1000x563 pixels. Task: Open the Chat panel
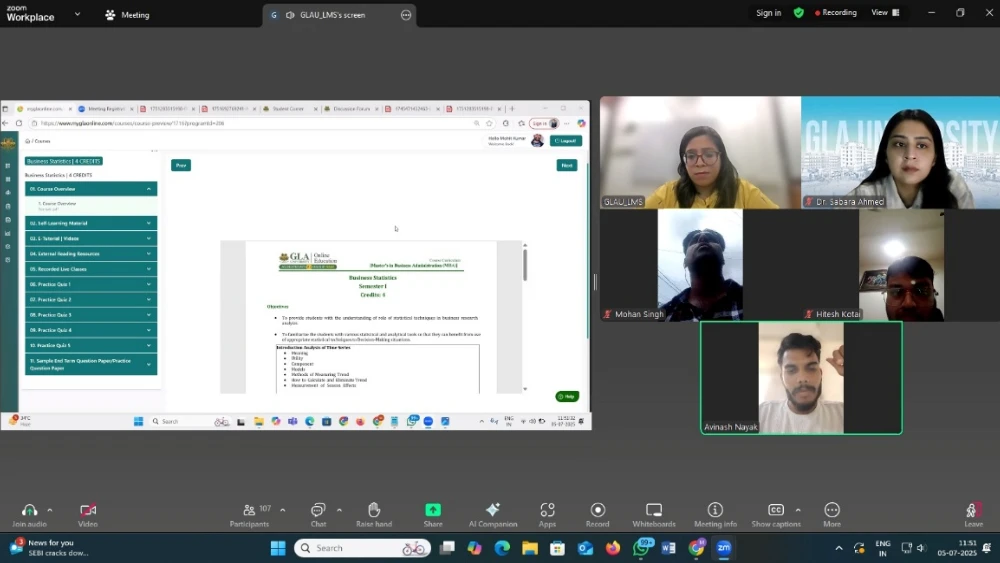[x=318, y=510]
